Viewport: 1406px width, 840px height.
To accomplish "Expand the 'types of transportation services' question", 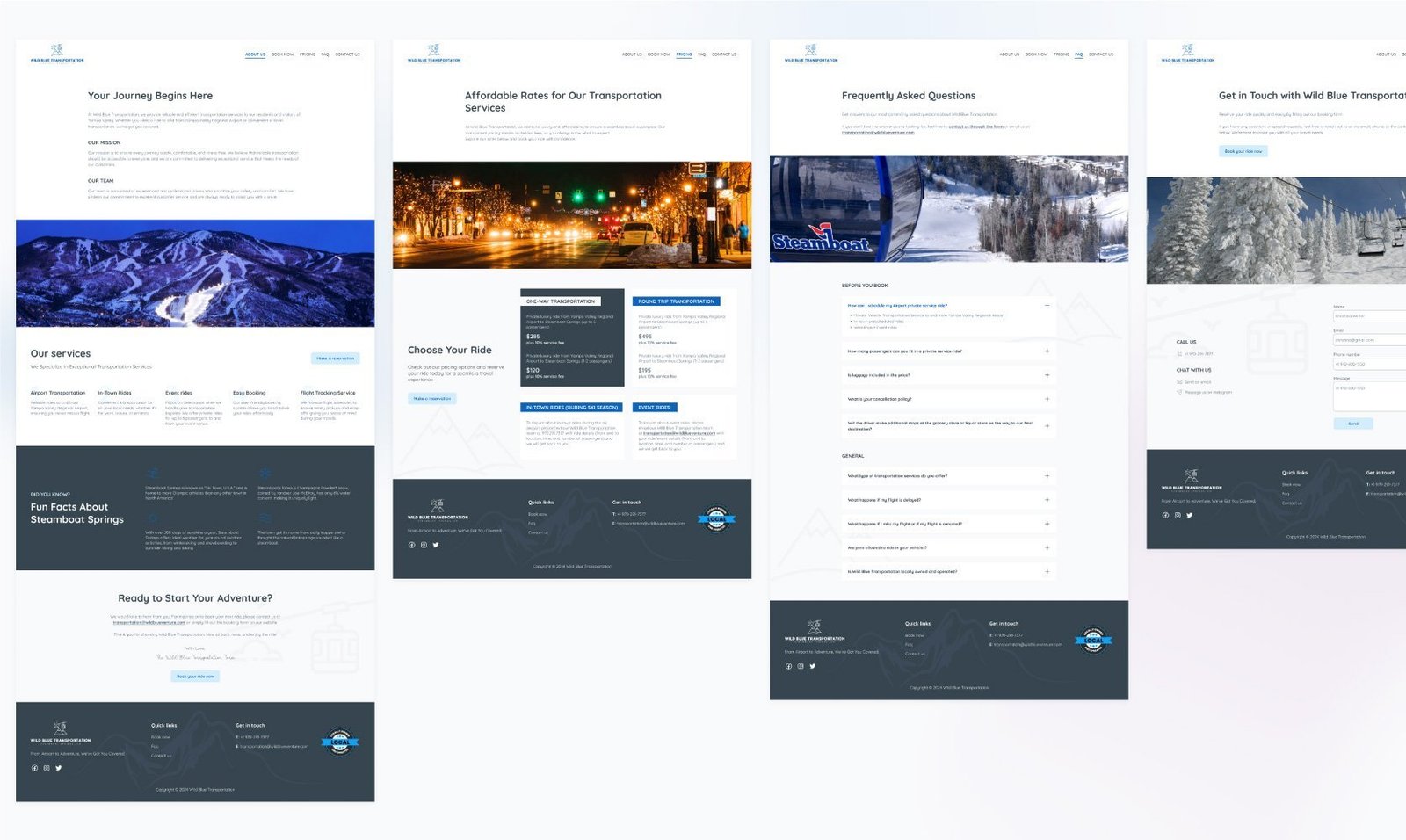I will point(1047,476).
